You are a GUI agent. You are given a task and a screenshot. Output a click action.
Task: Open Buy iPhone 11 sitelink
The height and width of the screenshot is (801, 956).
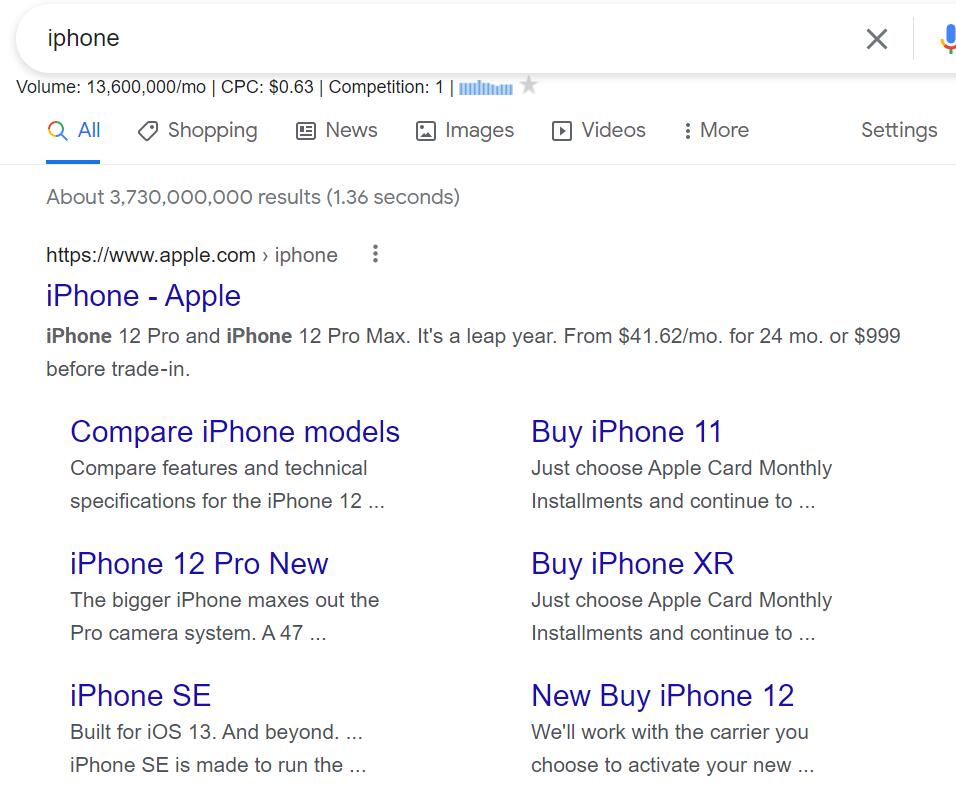tap(626, 432)
